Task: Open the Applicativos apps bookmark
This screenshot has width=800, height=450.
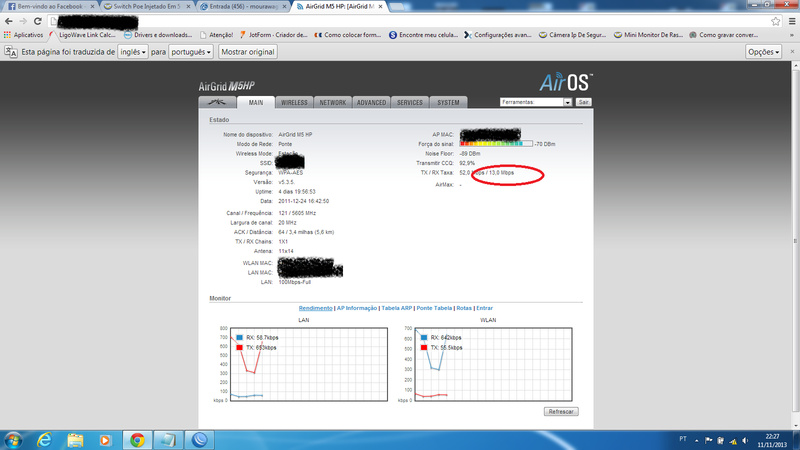Action: tap(23, 35)
